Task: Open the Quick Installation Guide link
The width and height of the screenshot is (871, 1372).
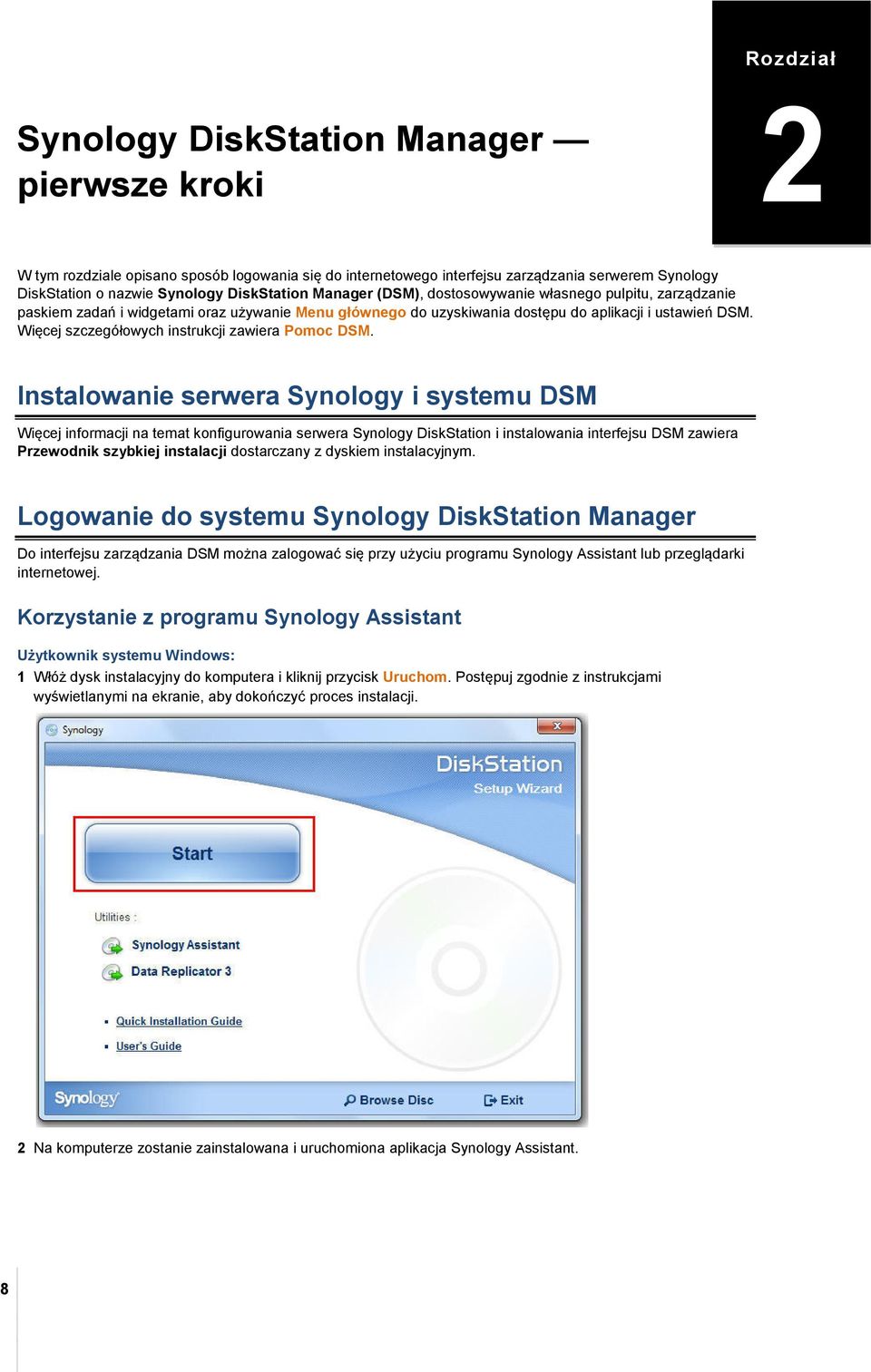Action: pyautogui.click(x=179, y=1021)
